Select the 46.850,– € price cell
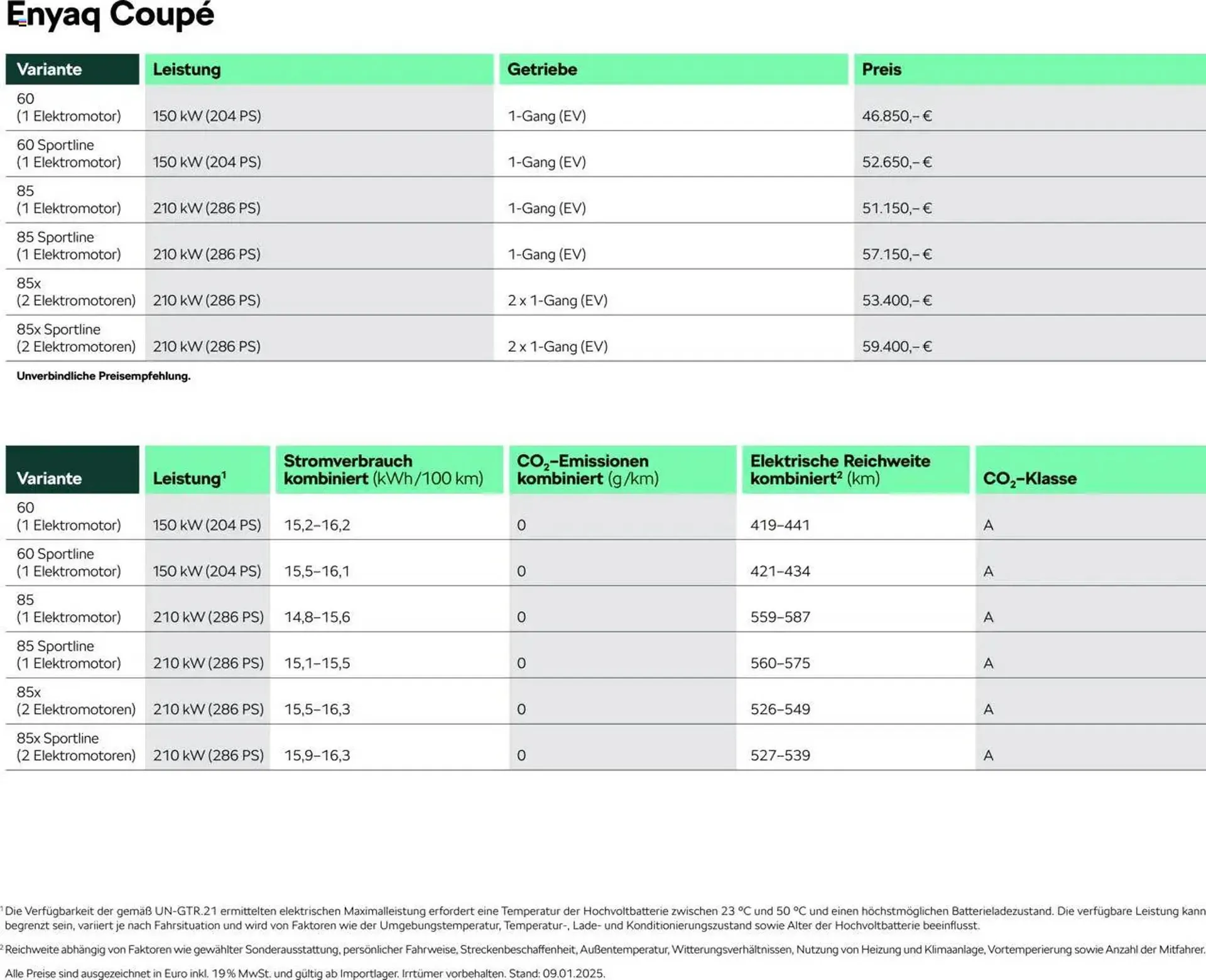Screen dimensions: 1206x980 tap(896, 116)
